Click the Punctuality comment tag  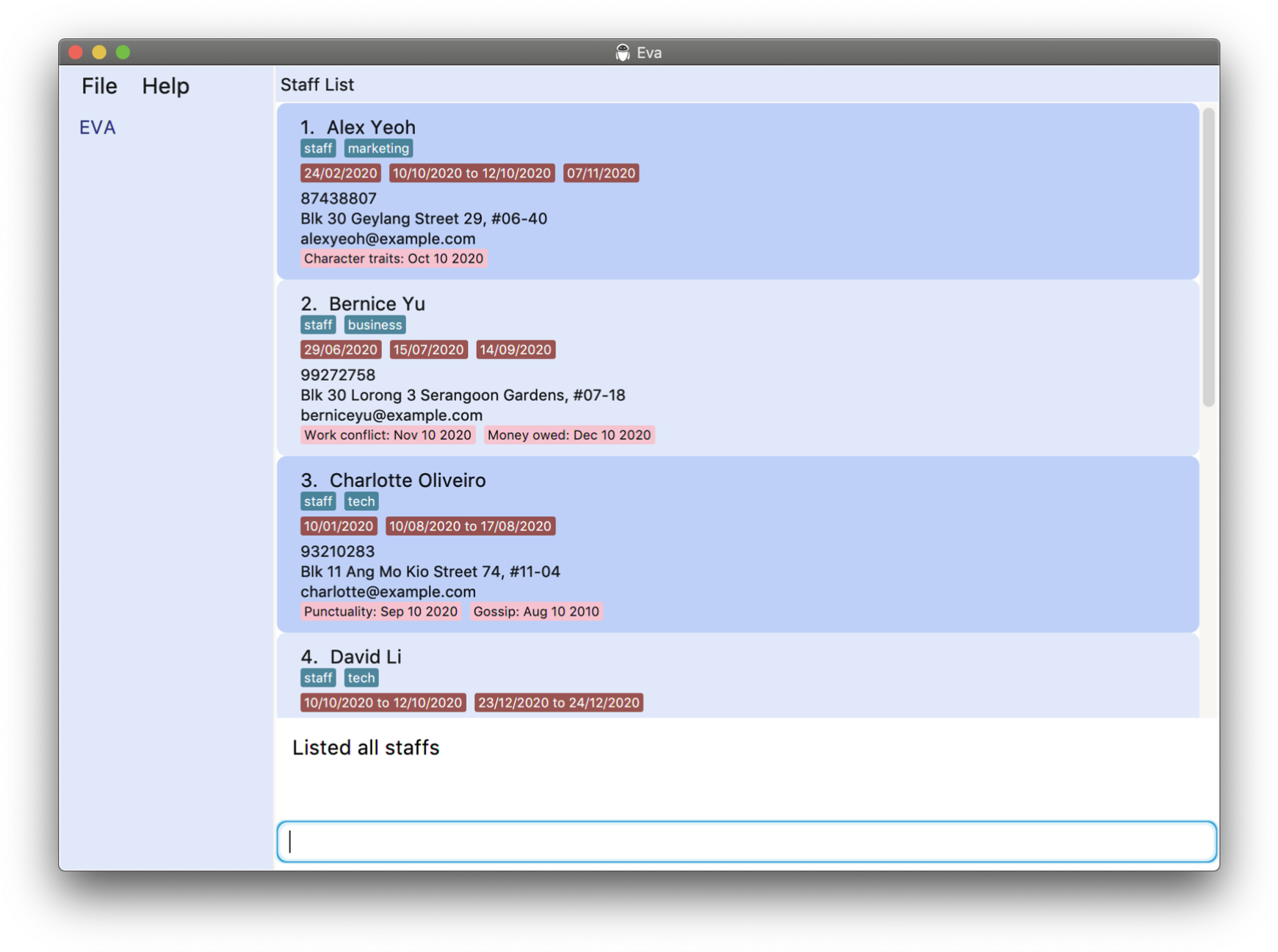[380, 611]
